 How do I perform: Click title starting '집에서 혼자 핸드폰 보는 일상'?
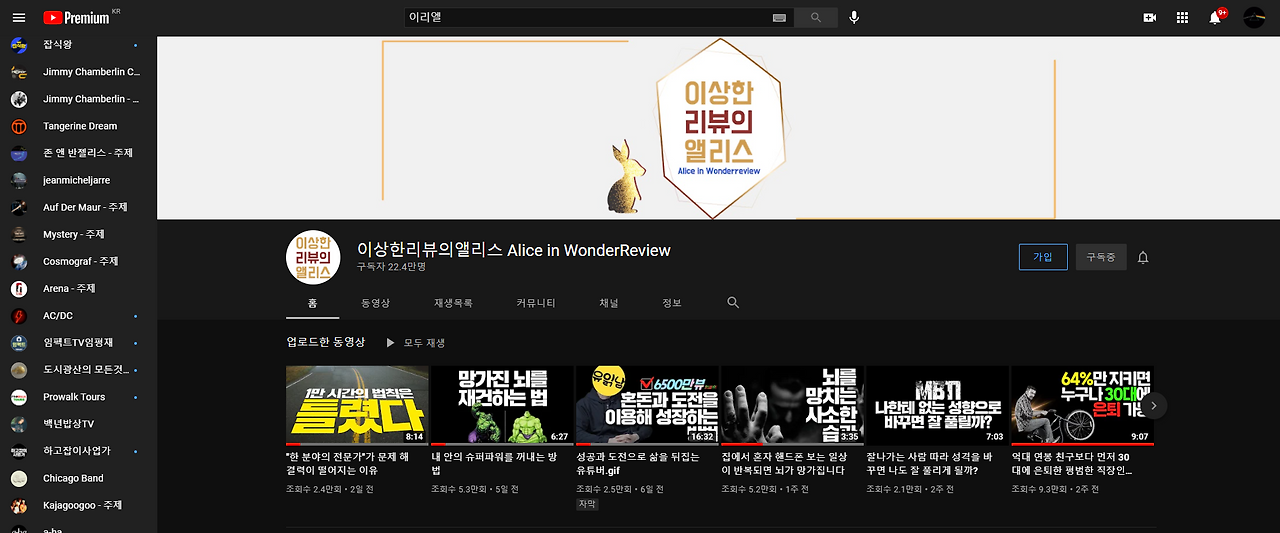[x=784, y=463]
